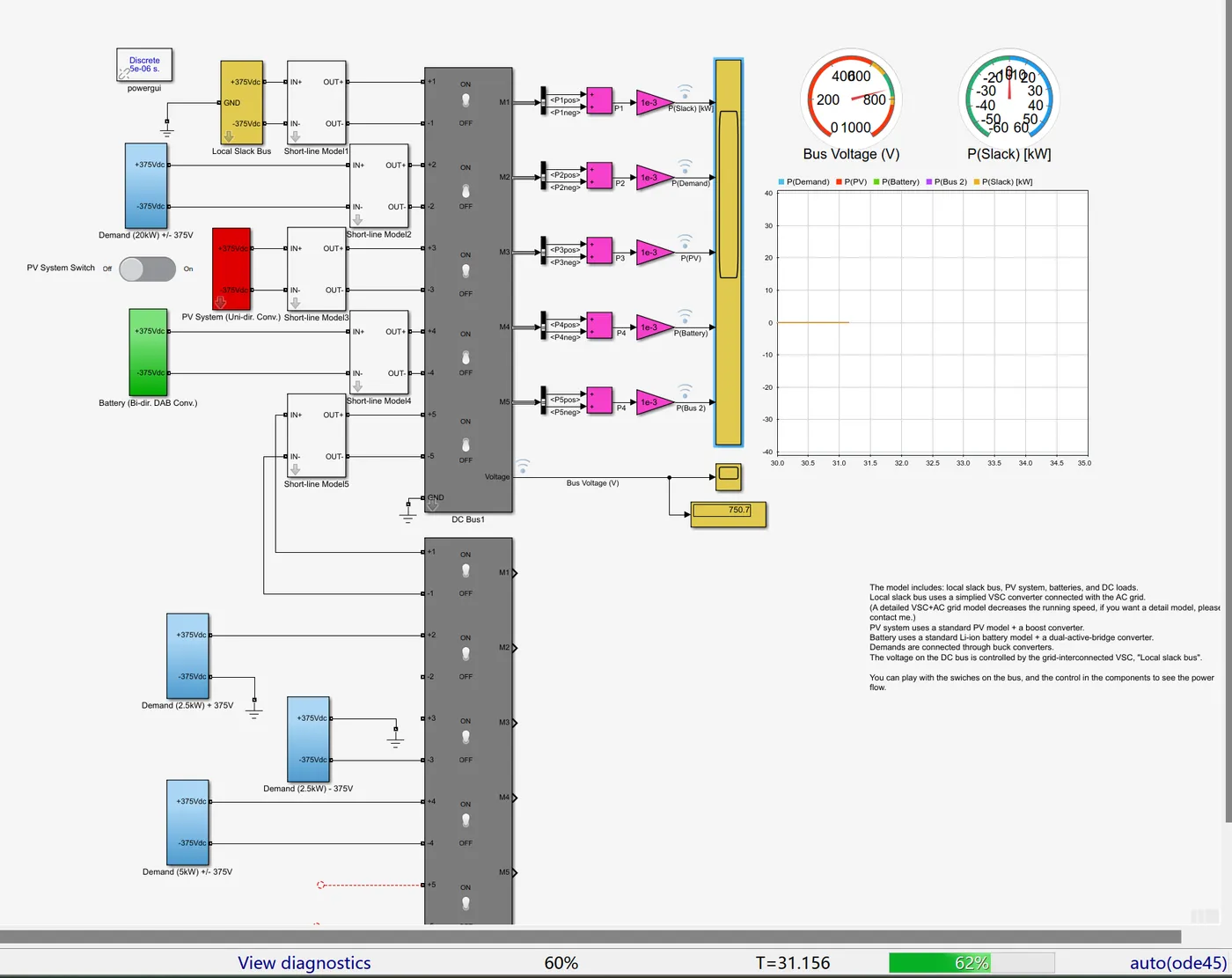This screenshot has width=1232, height=978.
Task: Look under Local Slack Bus mask arrow
Action: pyautogui.click(x=229, y=136)
